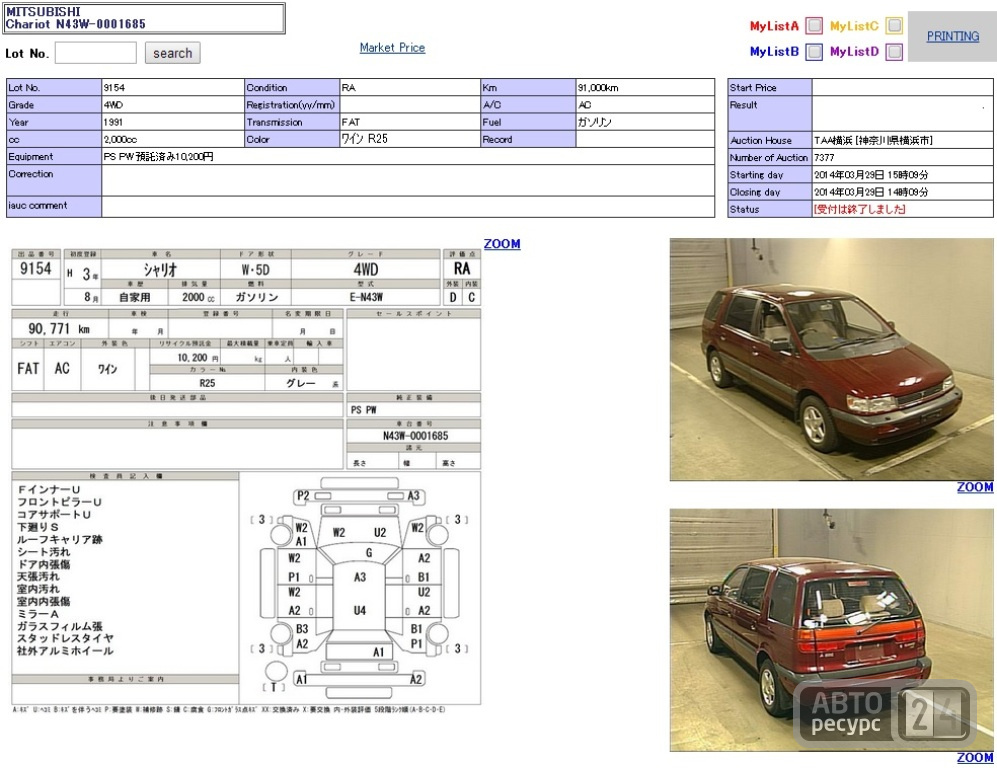This screenshot has height=768, width=997.
Task: Select the Closing day date value
Action: pyautogui.click(x=871, y=192)
